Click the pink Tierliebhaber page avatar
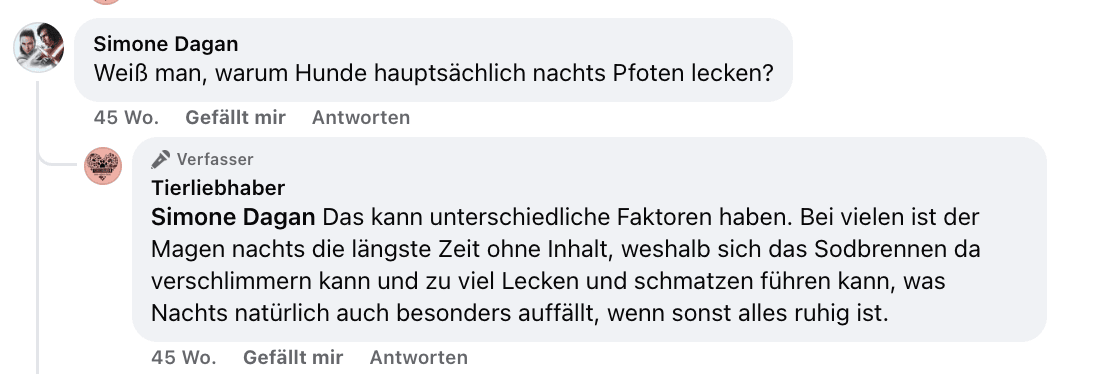 pos(103,166)
